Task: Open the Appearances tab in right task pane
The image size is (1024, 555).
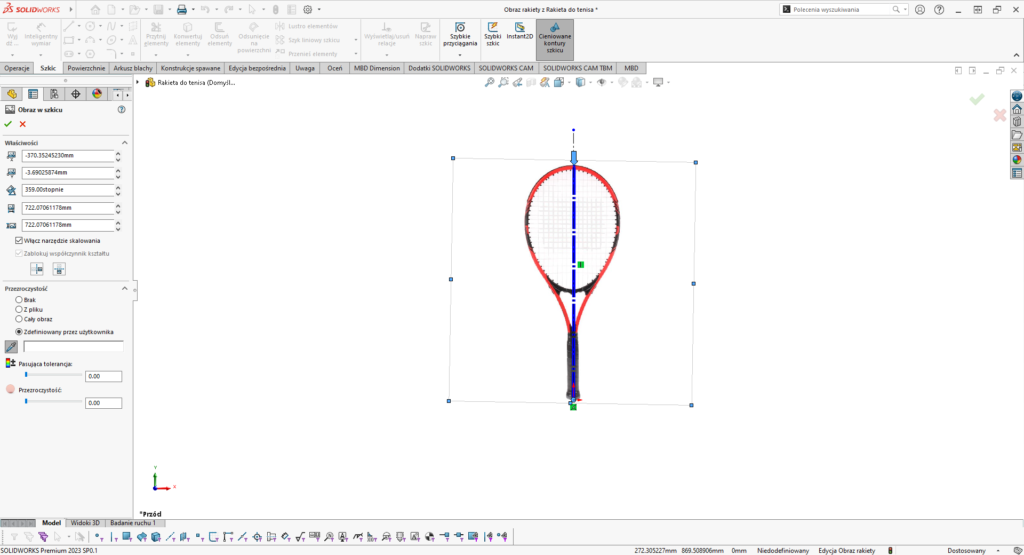Action: [x=1017, y=160]
